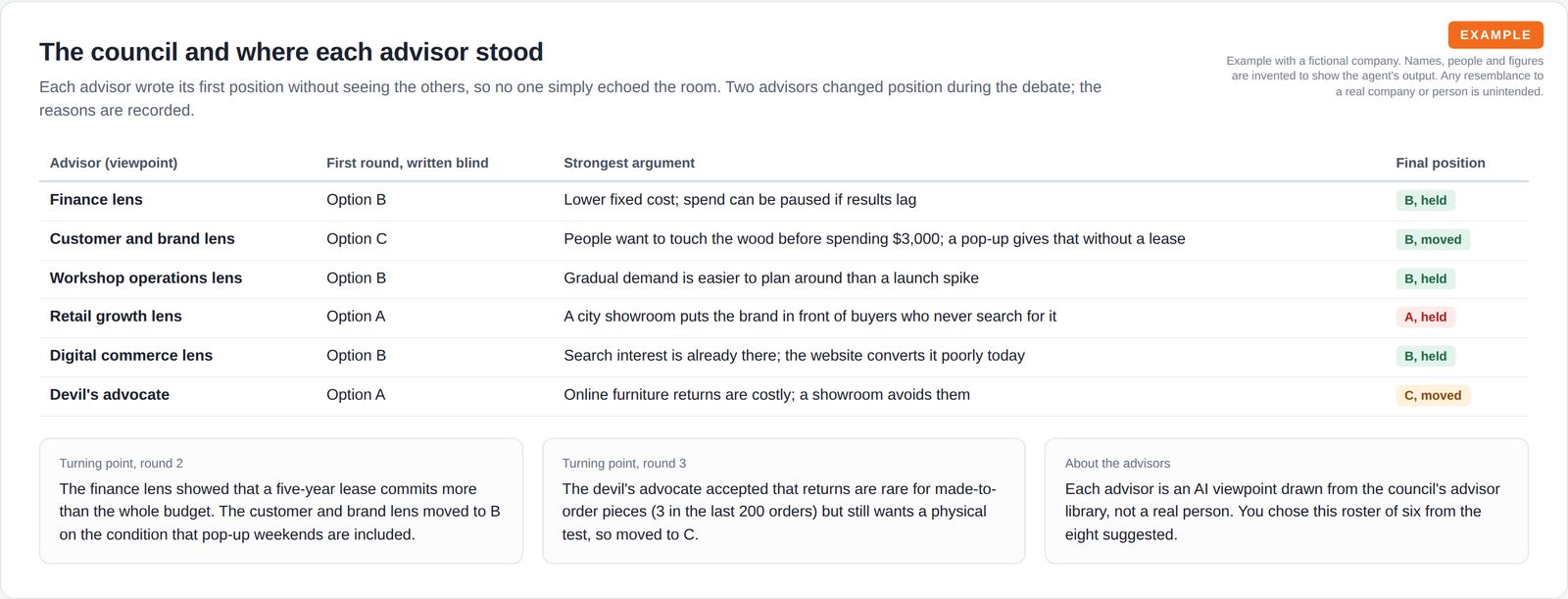
Task: Select the Retail growth lens row label
Action: pos(116,317)
